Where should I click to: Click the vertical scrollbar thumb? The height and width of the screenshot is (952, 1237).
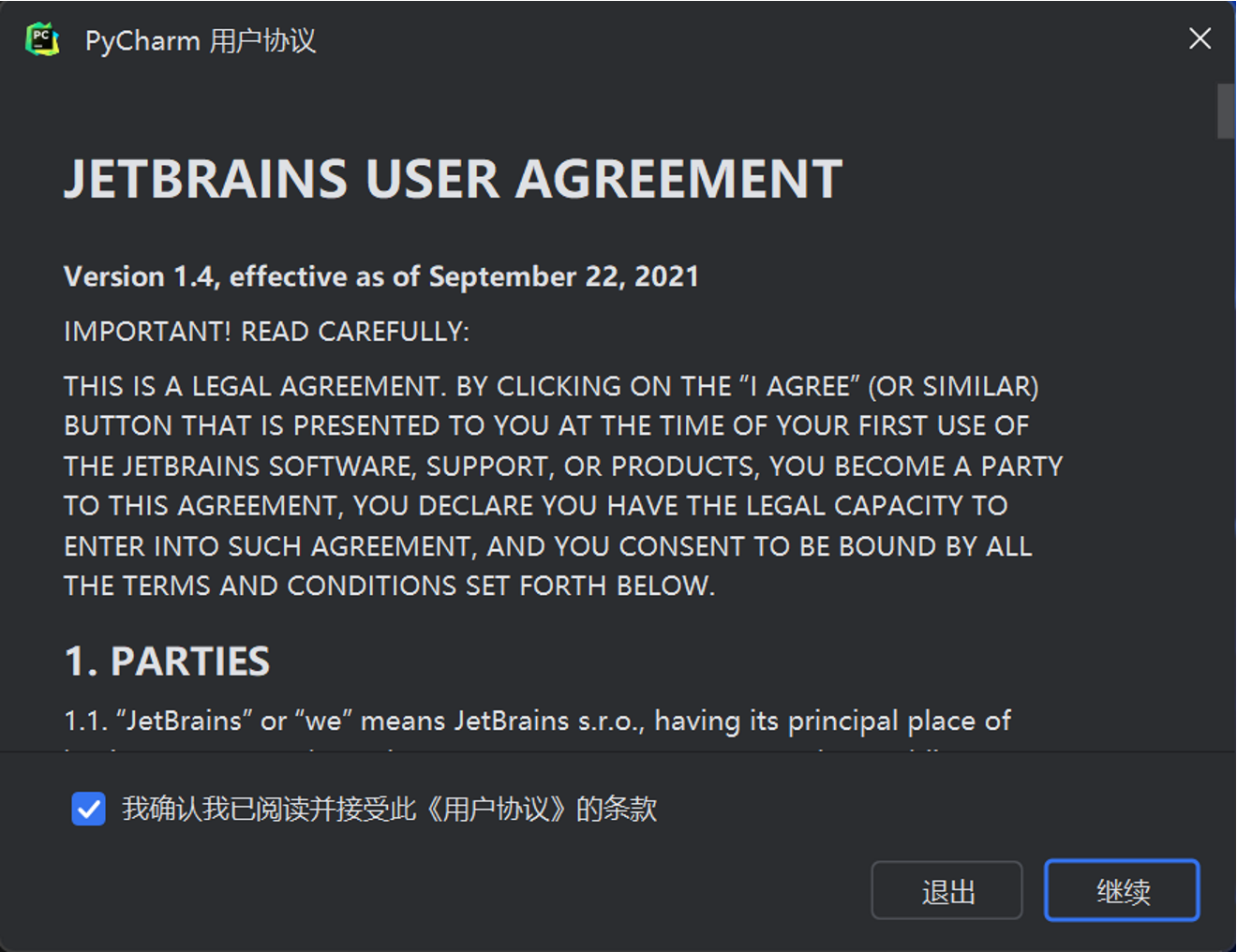point(1225,112)
